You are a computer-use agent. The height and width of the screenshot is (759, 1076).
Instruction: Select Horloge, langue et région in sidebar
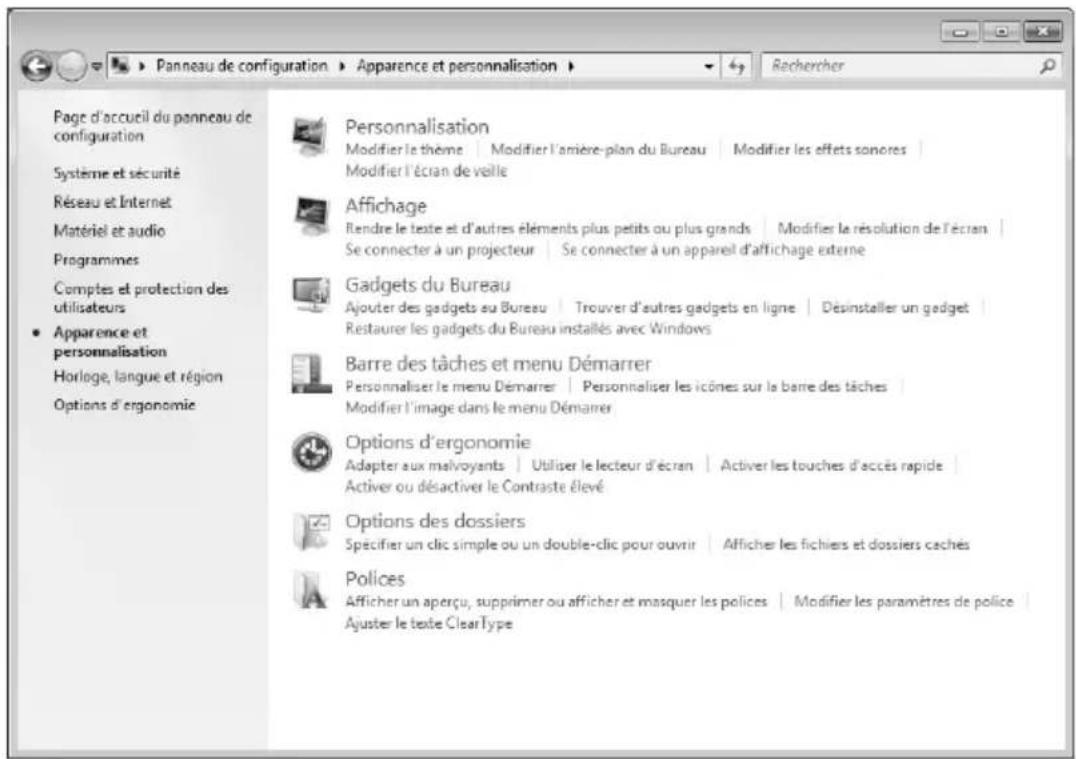click(x=138, y=376)
